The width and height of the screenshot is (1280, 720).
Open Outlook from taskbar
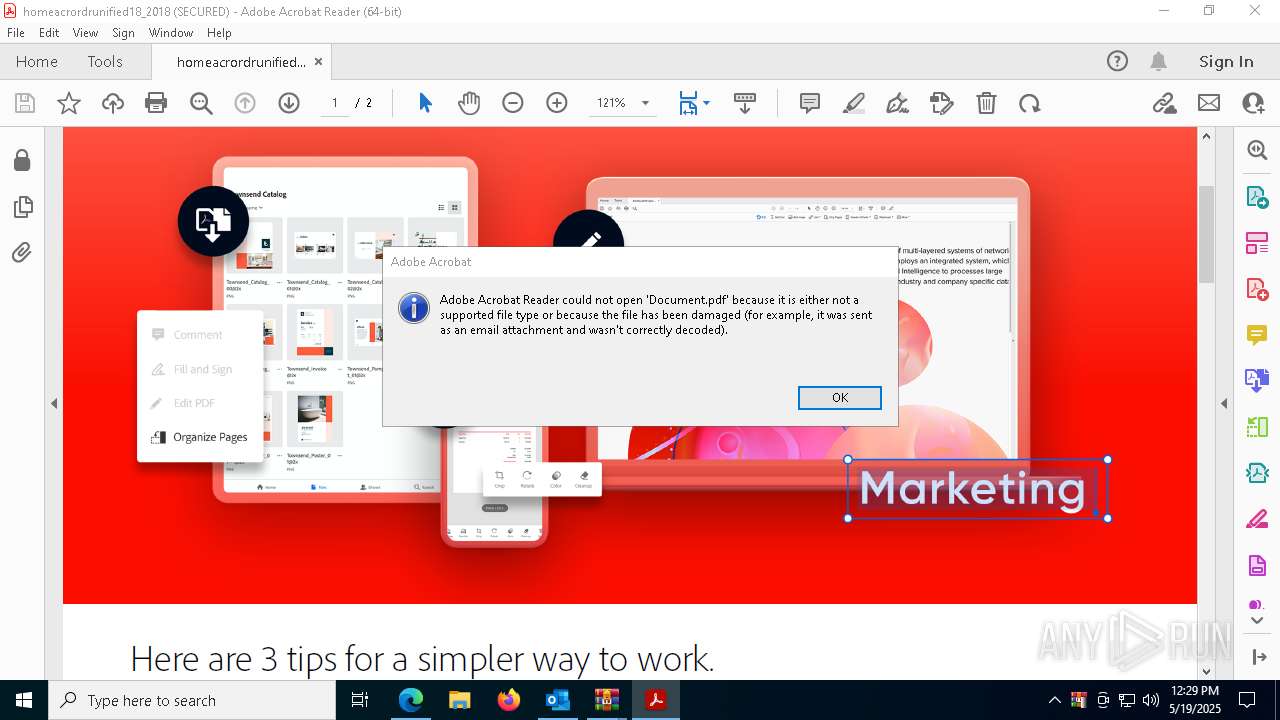(558, 700)
